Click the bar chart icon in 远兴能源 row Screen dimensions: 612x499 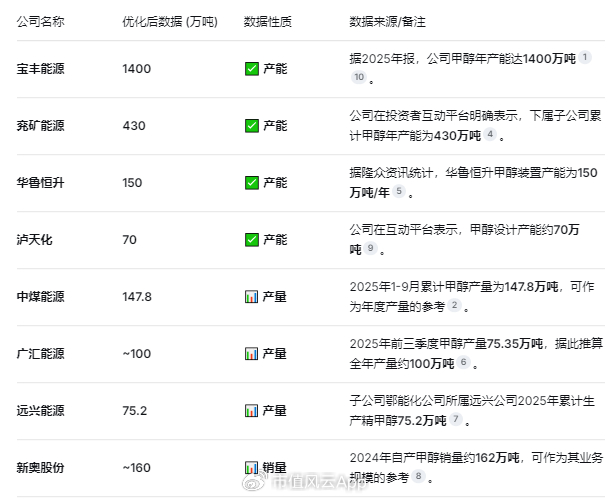(x=251, y=411)
